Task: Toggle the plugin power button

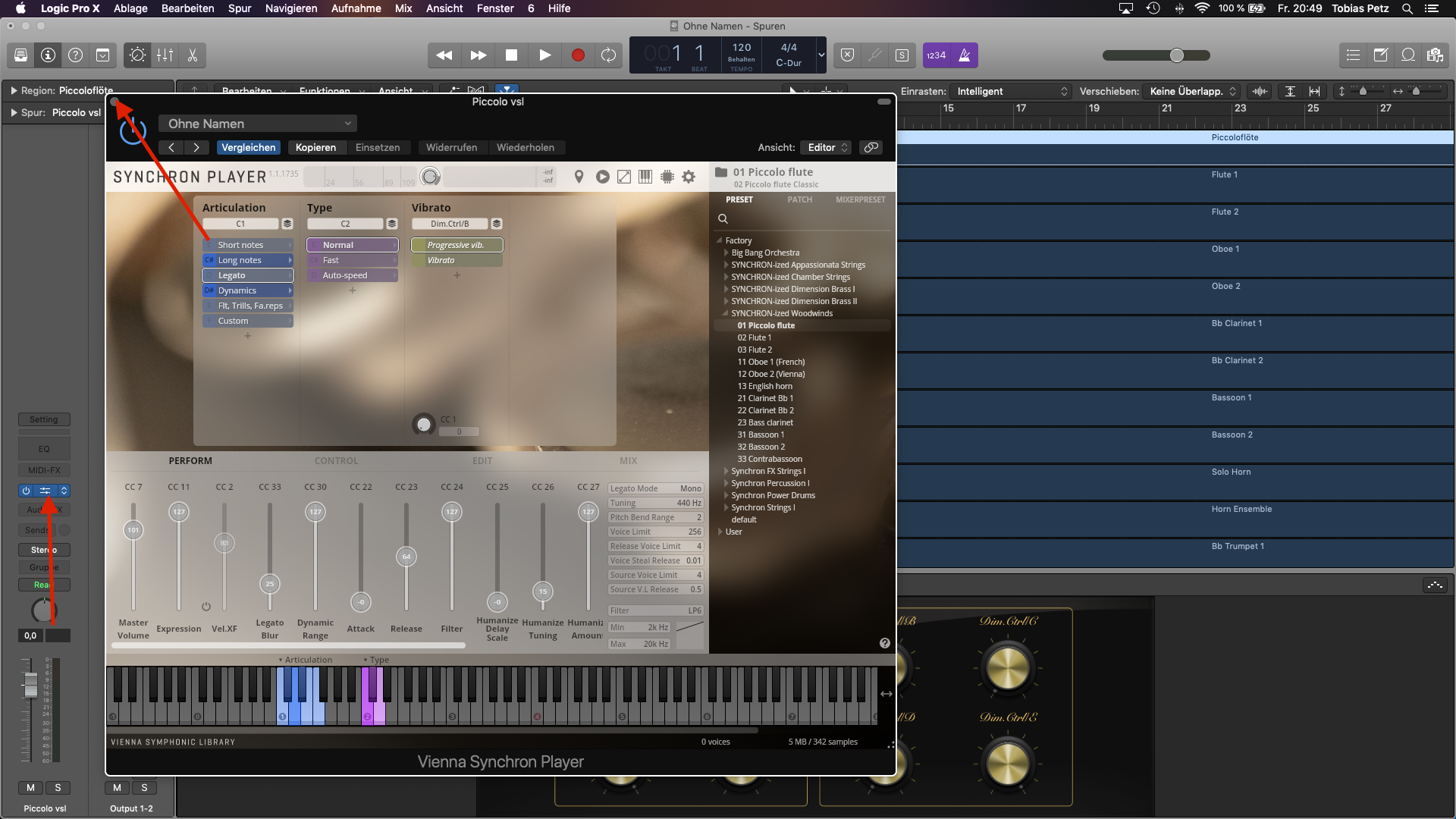Action: click(x=133, y=131)
